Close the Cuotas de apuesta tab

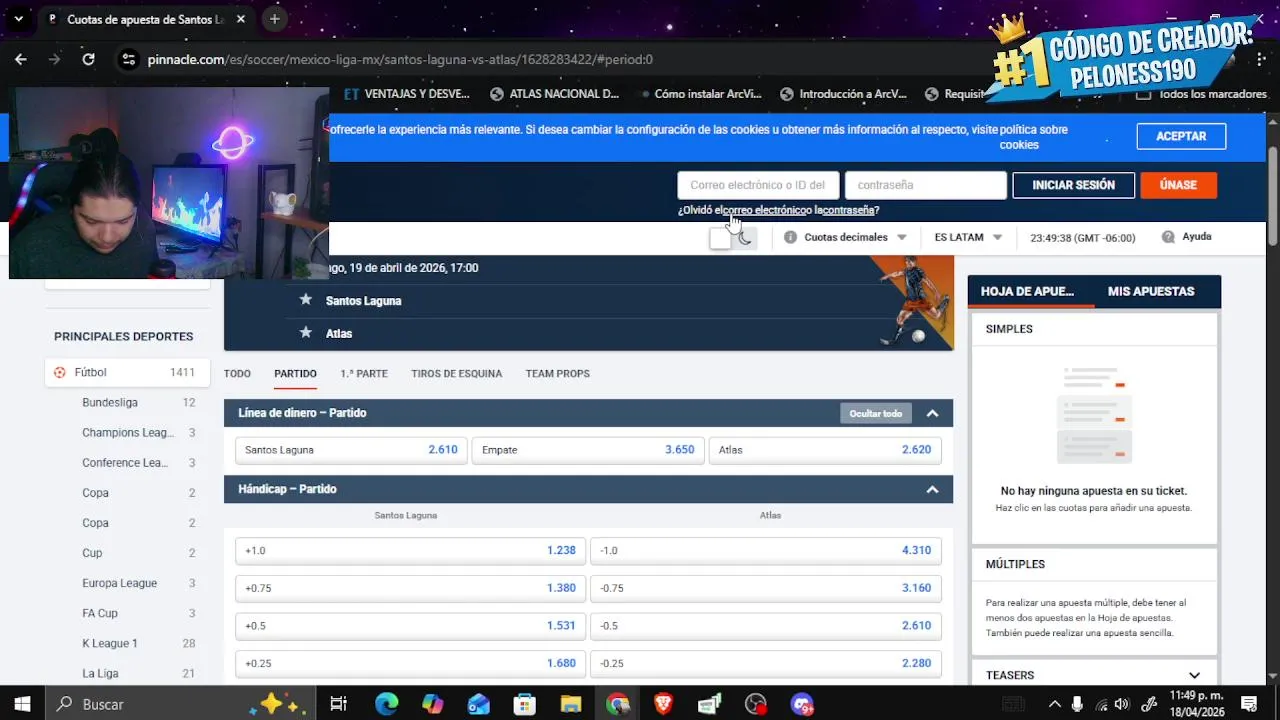click(x=242, y=19)
